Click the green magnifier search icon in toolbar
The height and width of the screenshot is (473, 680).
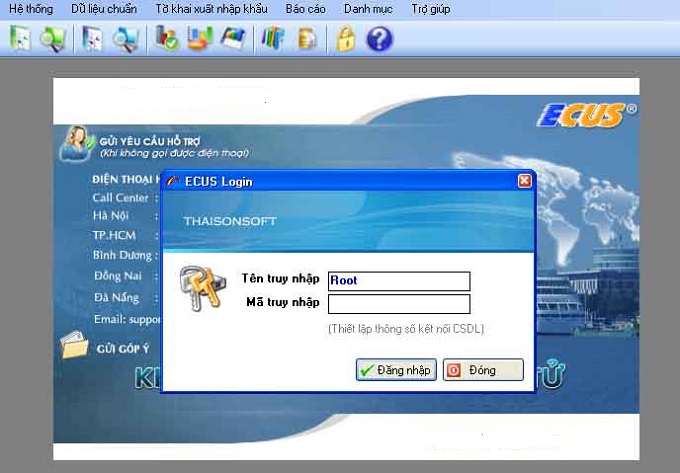[52, 39]
